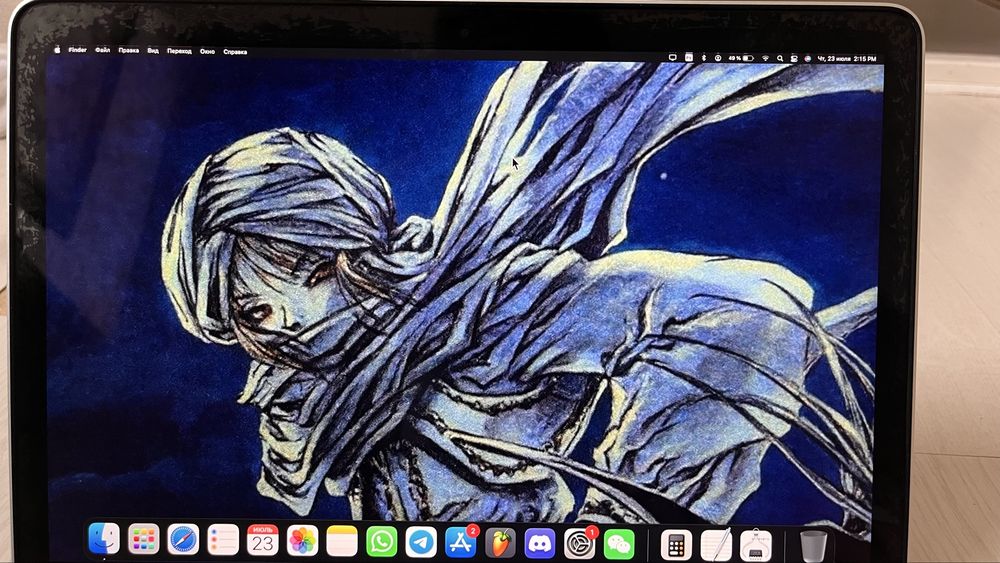Open the Trash in the Dock

pos(813,546)
